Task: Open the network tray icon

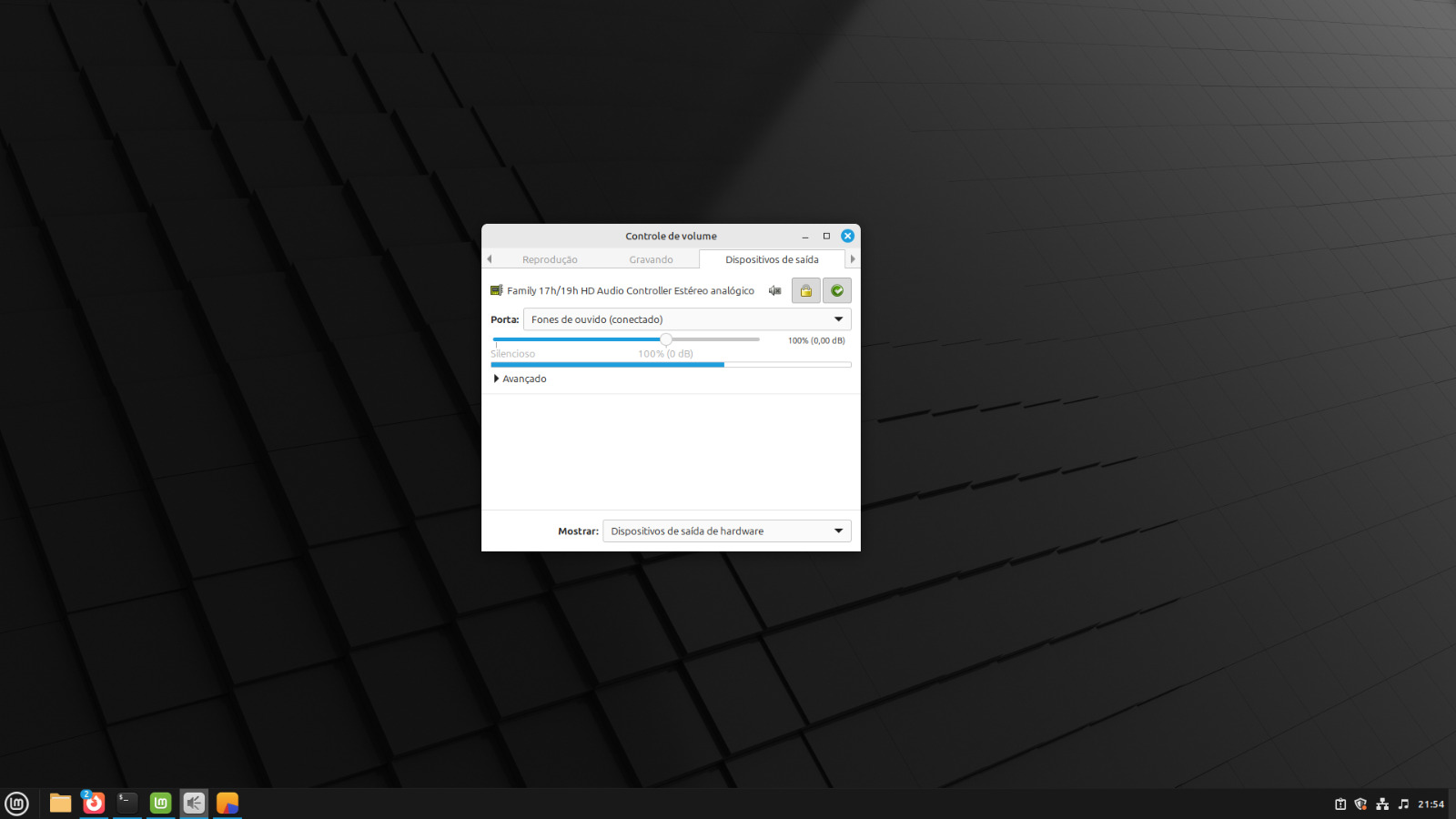Action: [x=1382, y=804]
